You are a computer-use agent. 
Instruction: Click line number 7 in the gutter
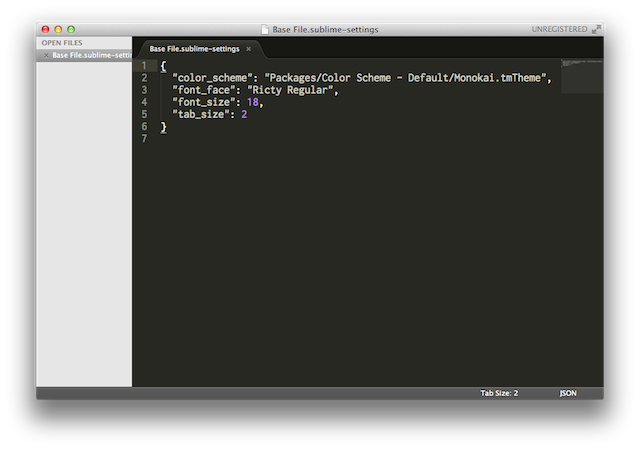[x=145, y=139]
